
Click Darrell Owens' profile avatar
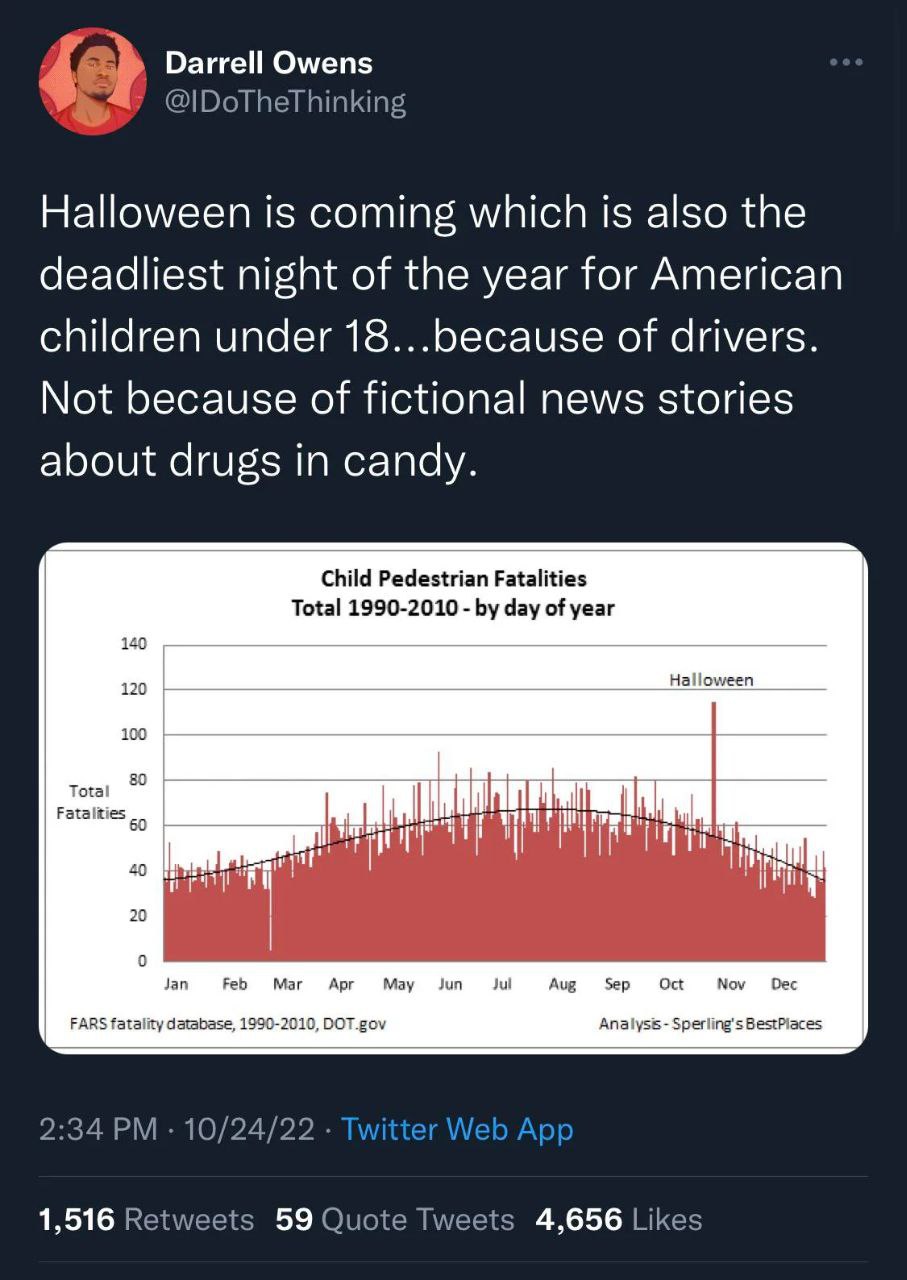coord(92,81)
